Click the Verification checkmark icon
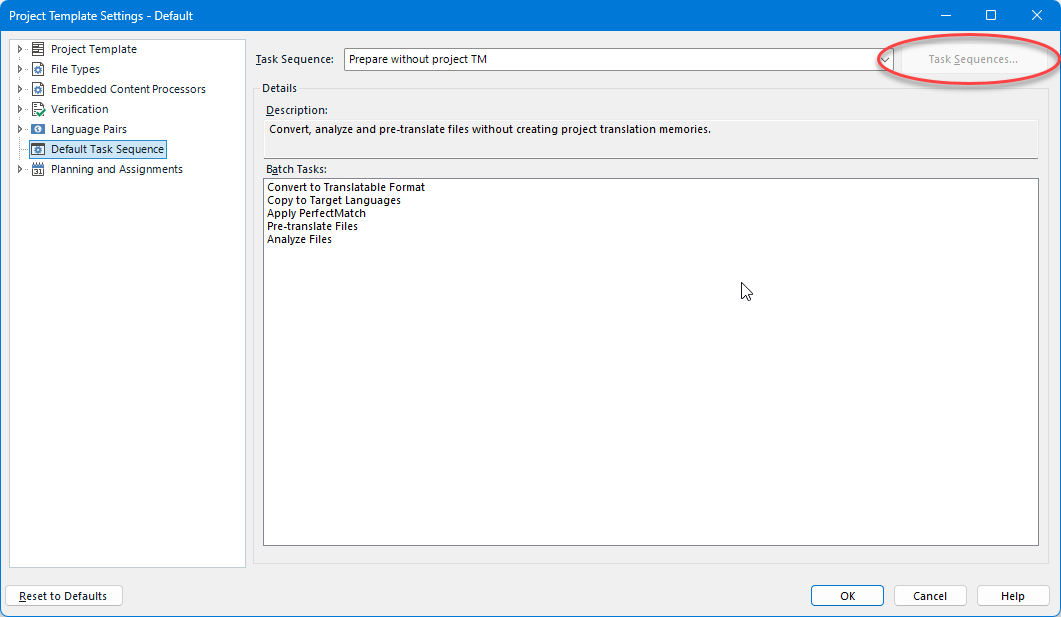The image size is (1061, 617). click(x=38, y=109)
